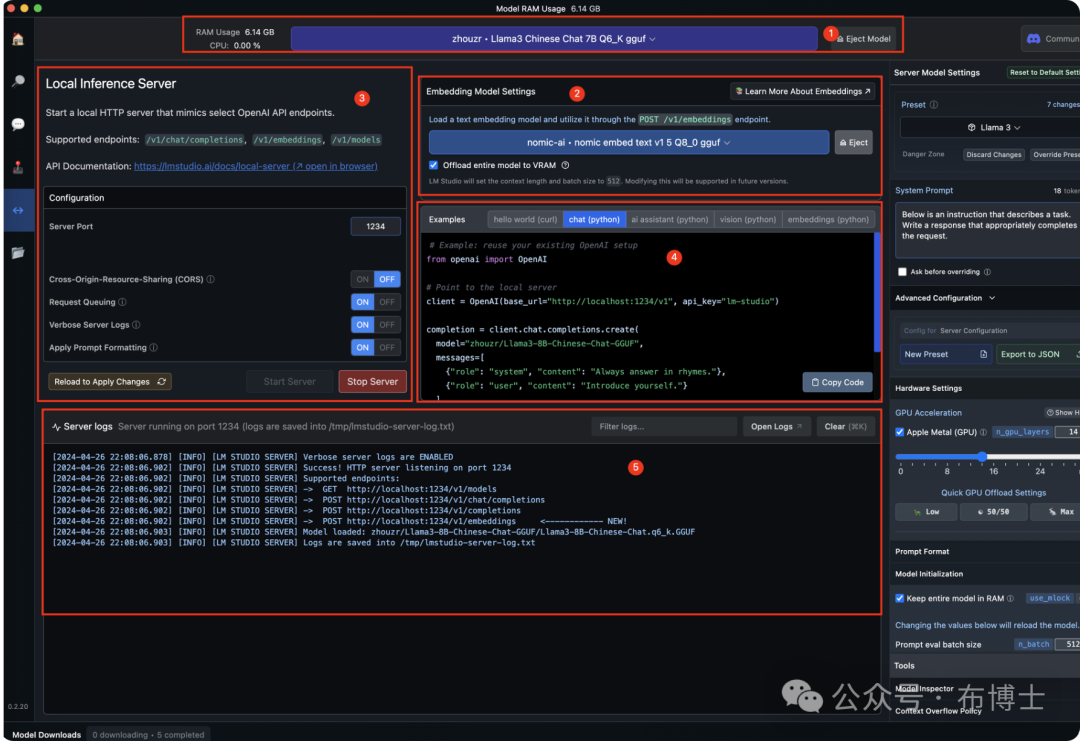
Task: Toggle the Request Queuing switch
Action: 375,302
